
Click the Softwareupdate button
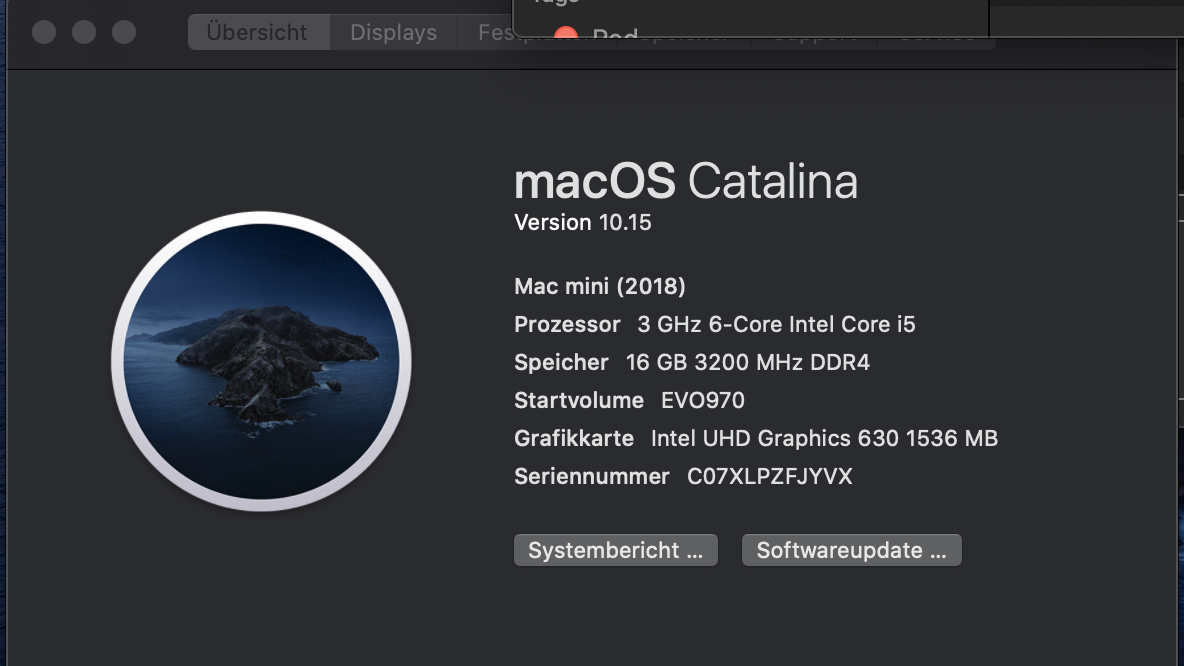(x=851, y=550)
